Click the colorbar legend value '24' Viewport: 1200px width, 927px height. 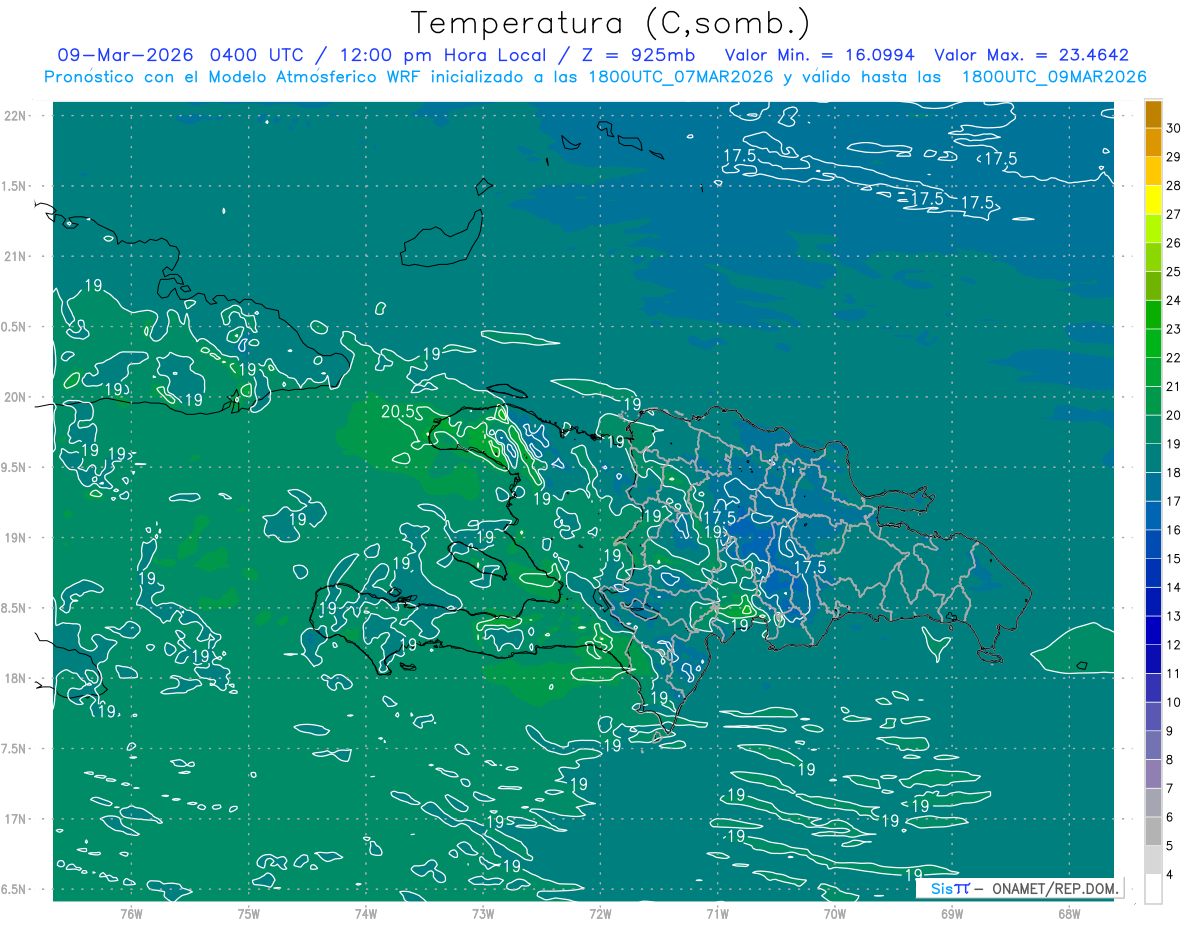pyautogui.click(x=1174, y=300)
